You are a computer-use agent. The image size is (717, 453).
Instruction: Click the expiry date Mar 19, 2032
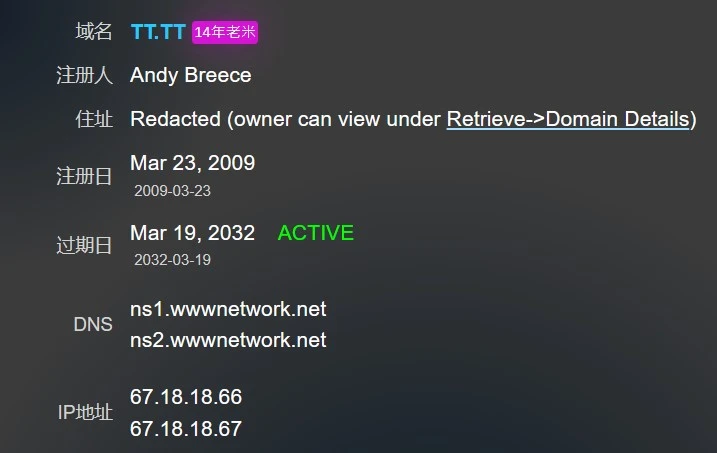click(192, 233)
